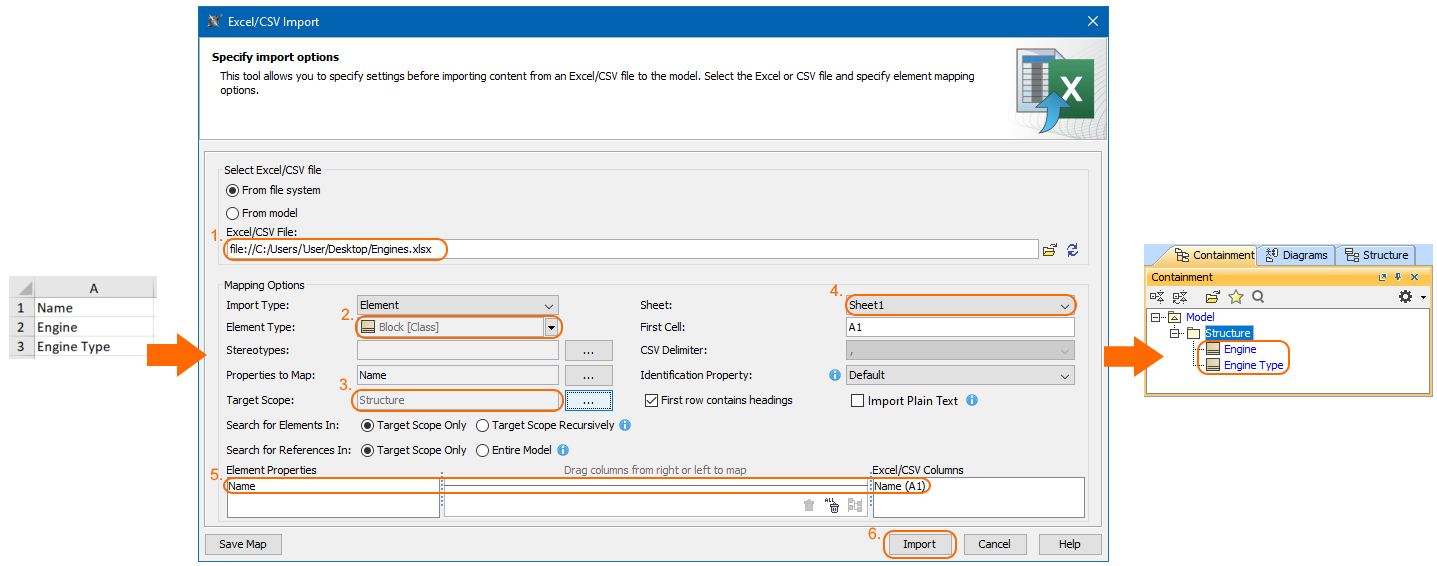Select Target Scope Recursively for elements search
Viewport: 1437px width, 566px height.
(483, 426)
